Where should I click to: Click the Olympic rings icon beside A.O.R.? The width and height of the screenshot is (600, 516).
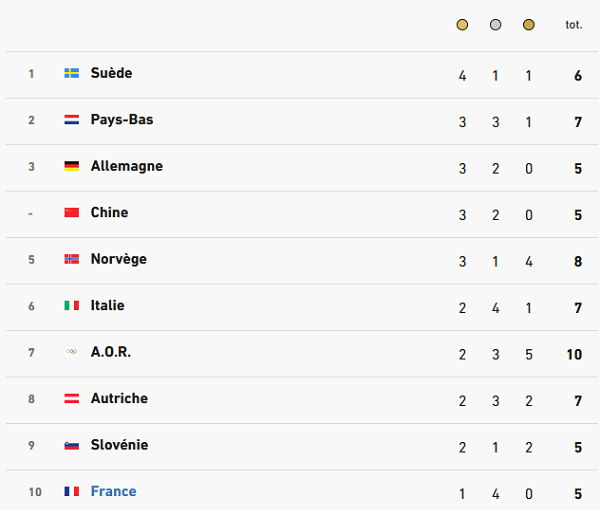pyautogui.click(x=72, y=352)
